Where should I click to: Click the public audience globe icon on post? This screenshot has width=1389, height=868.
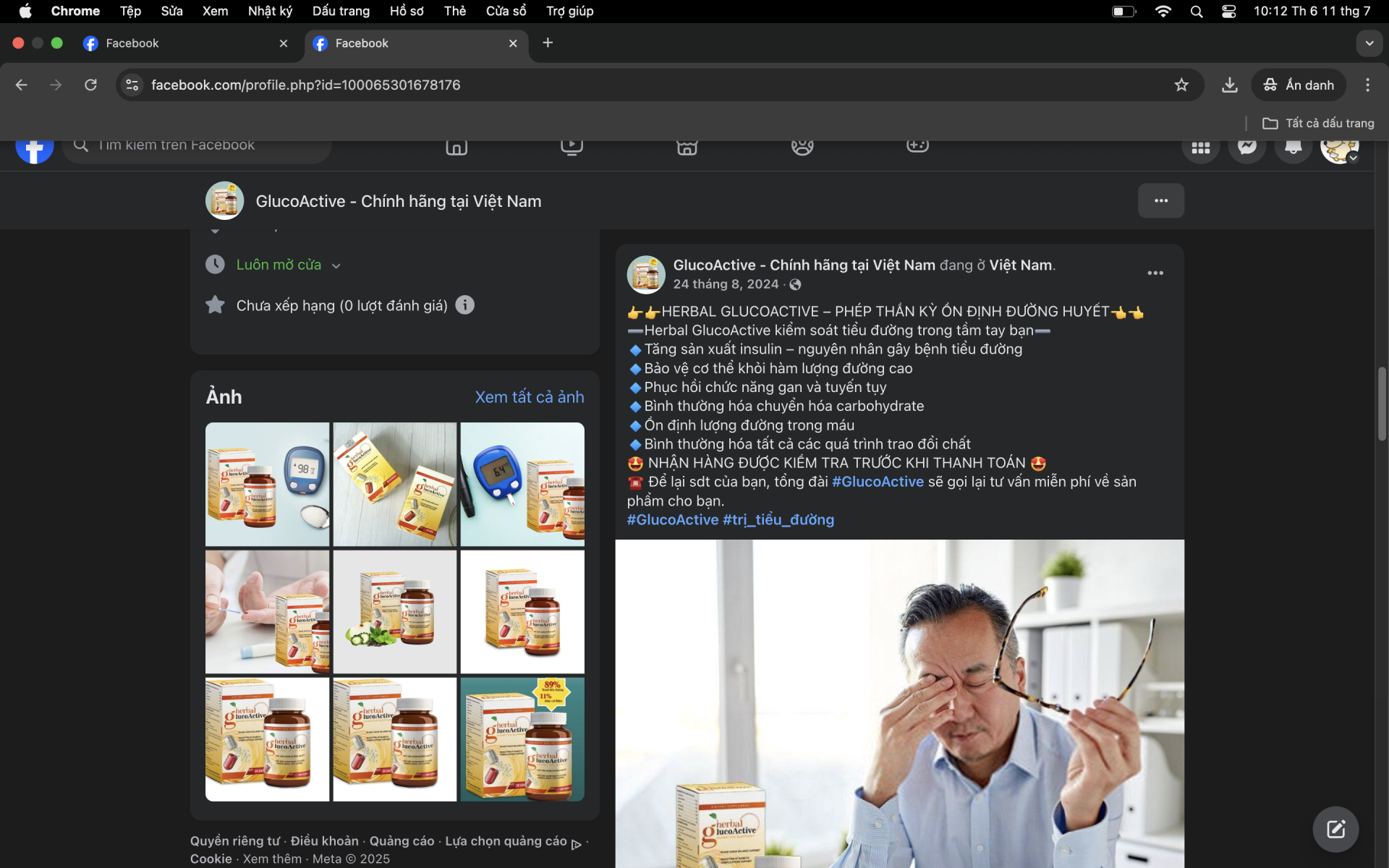point(795,285)
